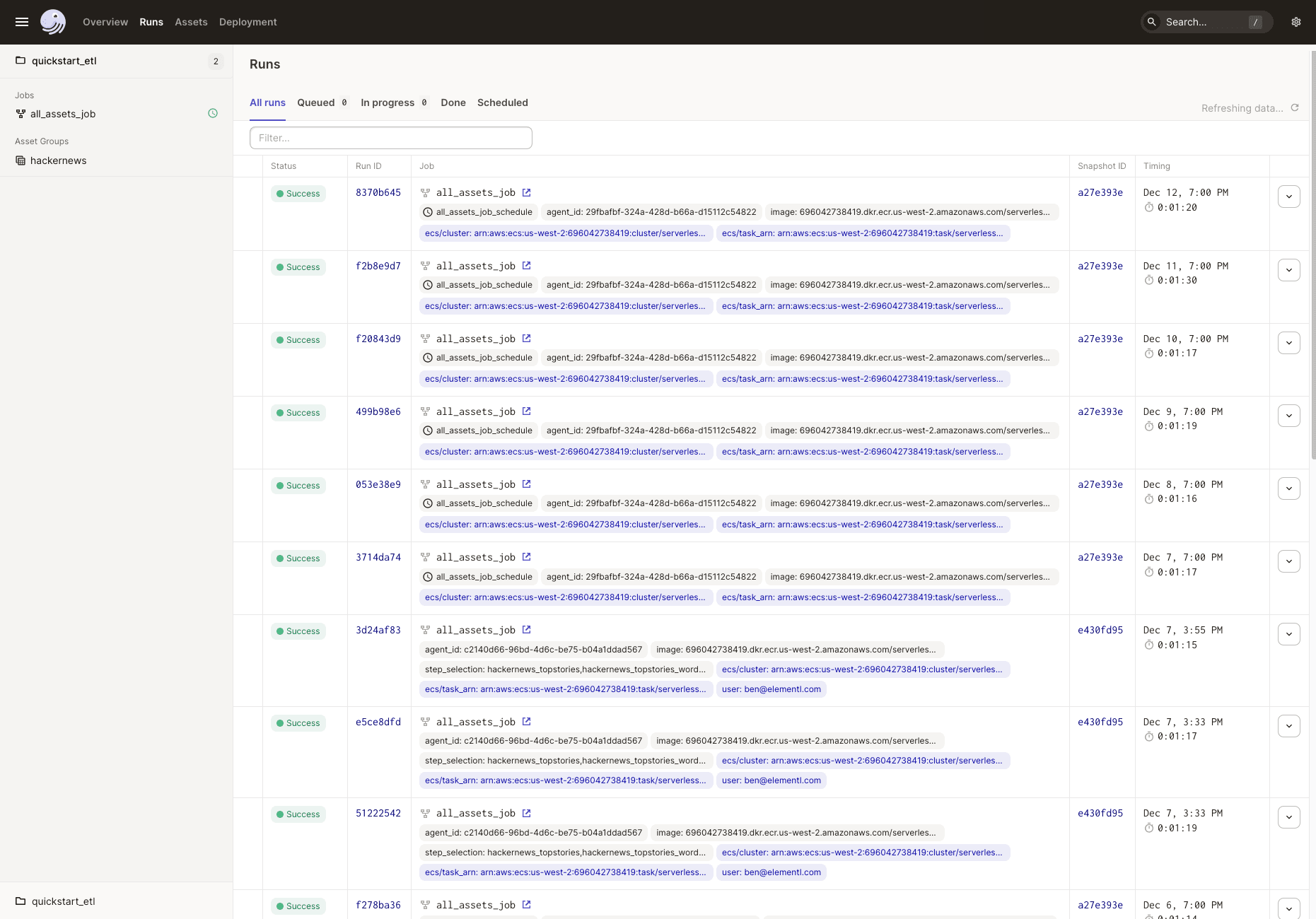Click the folder icon beside quickstart_etl

[21, 61]
